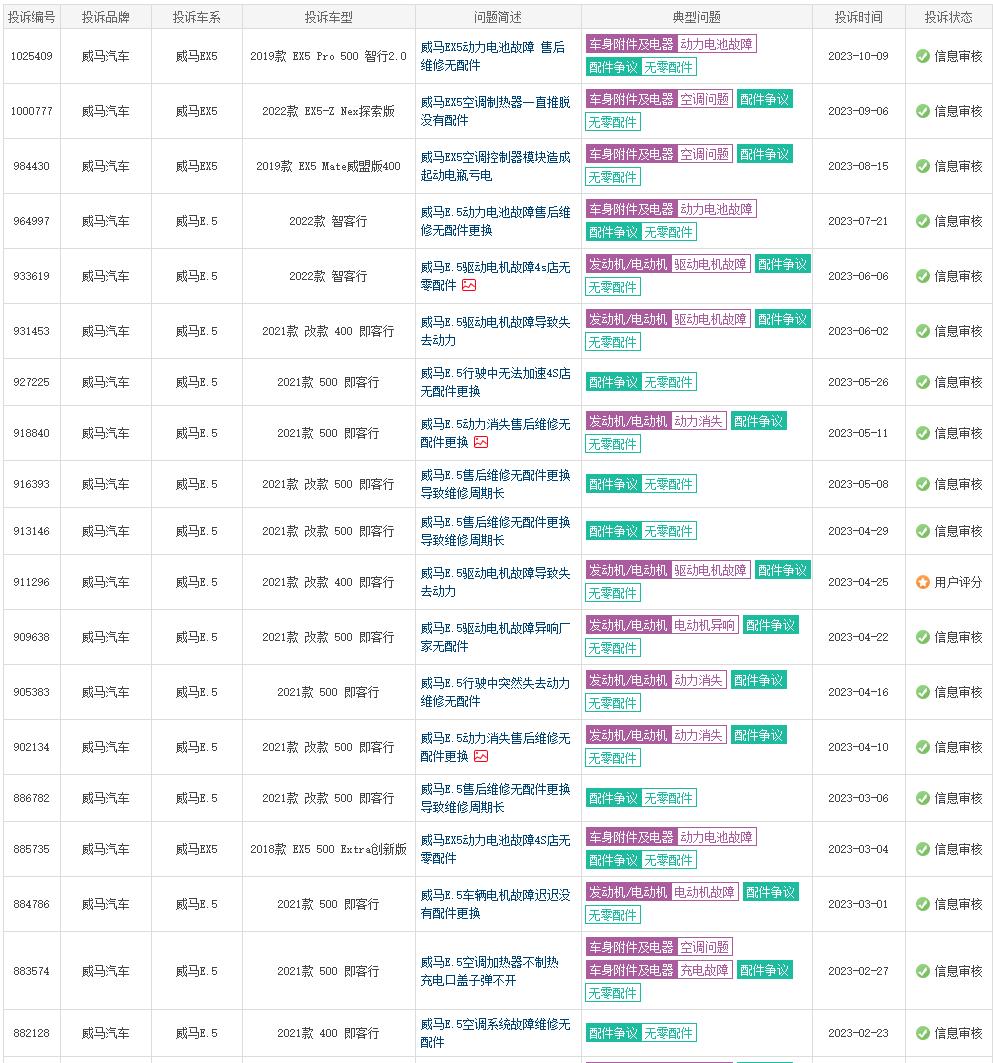Click the green check status icon for complaint 927225
The image size is (993, 1063).
pyautogui.click(x=923, y=382)
